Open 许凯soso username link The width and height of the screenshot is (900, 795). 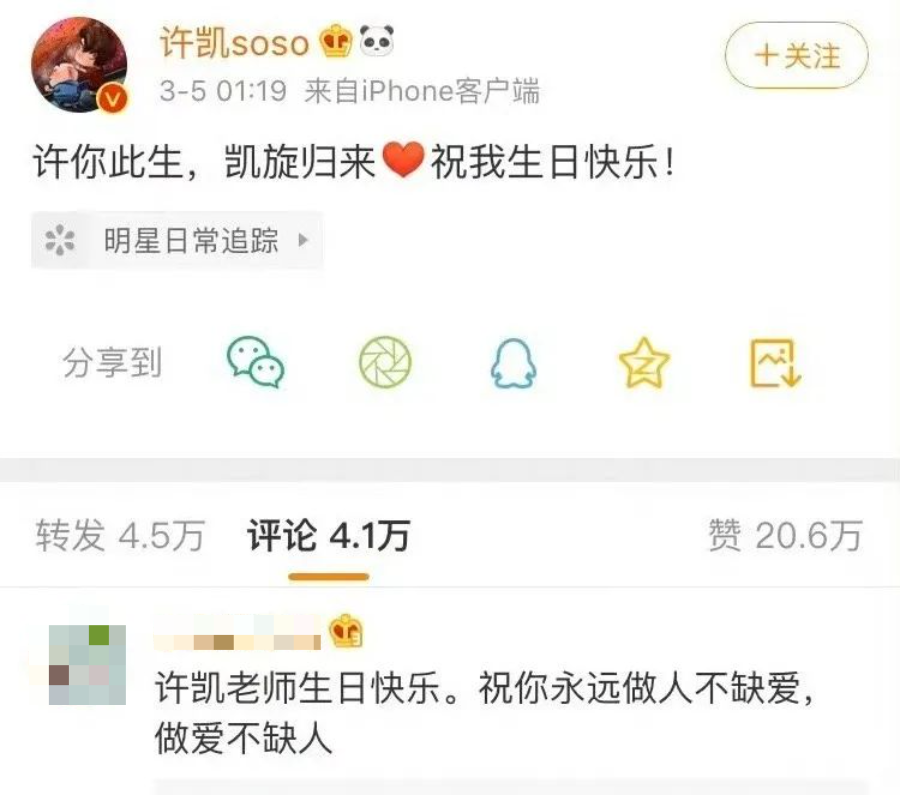tap(234, 42)
